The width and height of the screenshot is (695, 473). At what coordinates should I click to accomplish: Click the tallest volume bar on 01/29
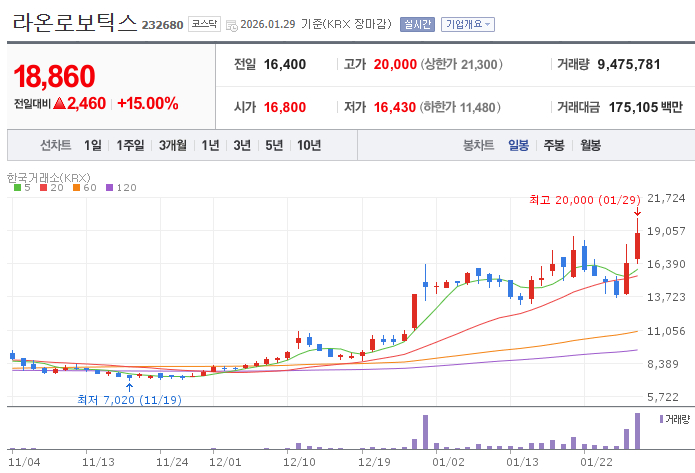coord(637,431)
